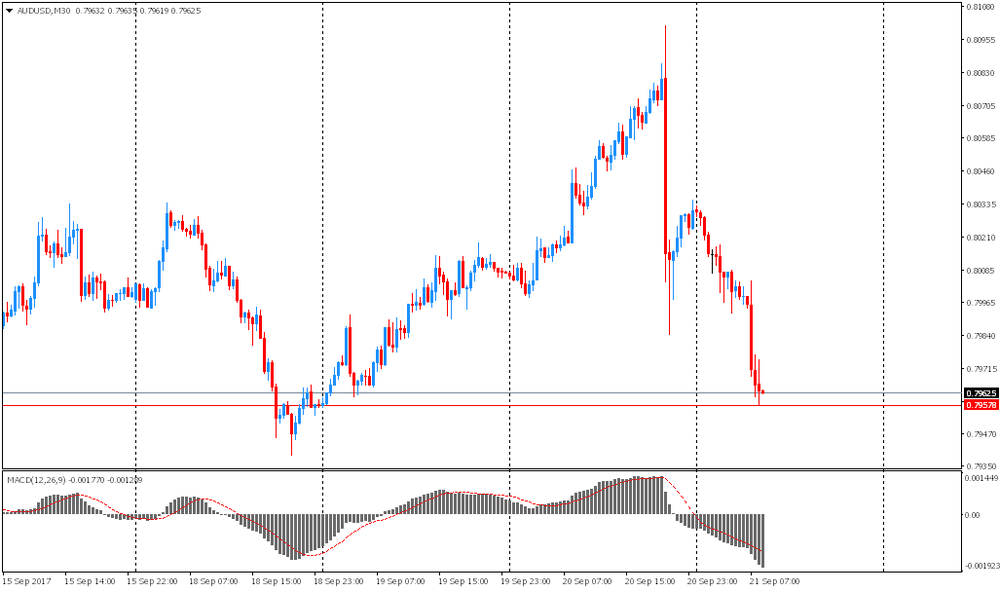Click the 20 Sep 23:00 time label
The width and height of the screenshot is (1000, 592).
(x=712, y=581)
